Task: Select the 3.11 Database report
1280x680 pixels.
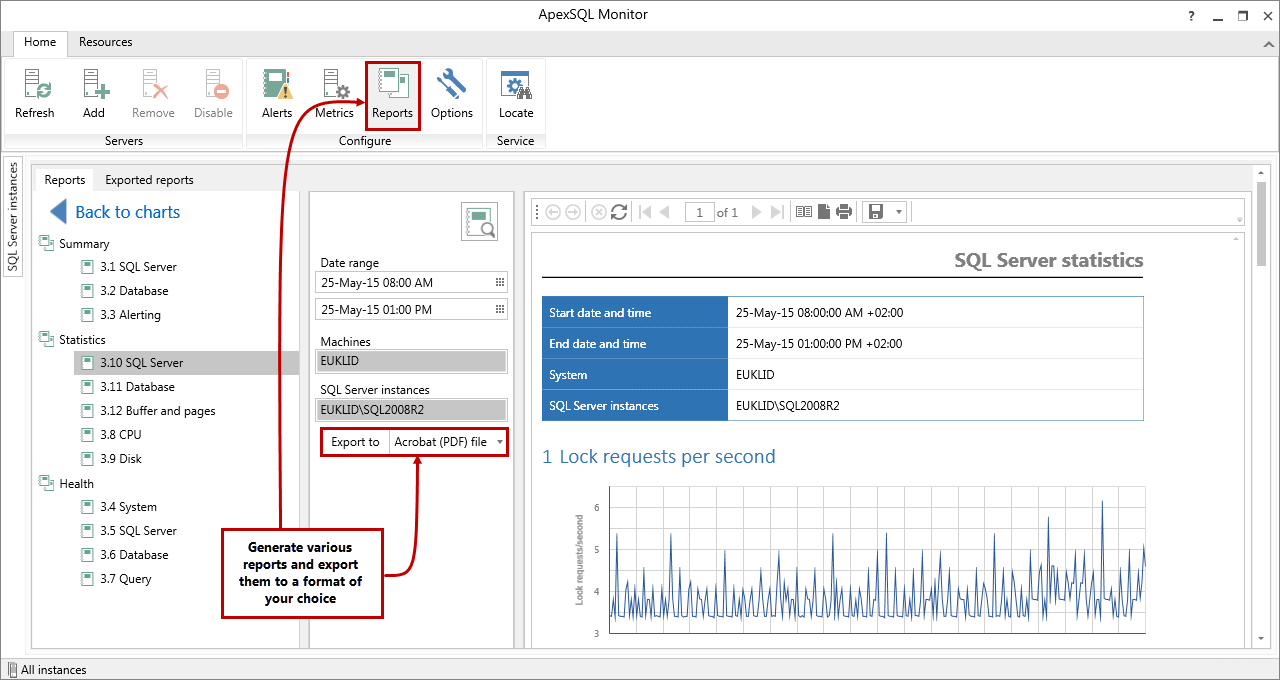Action: click(137, 387)
